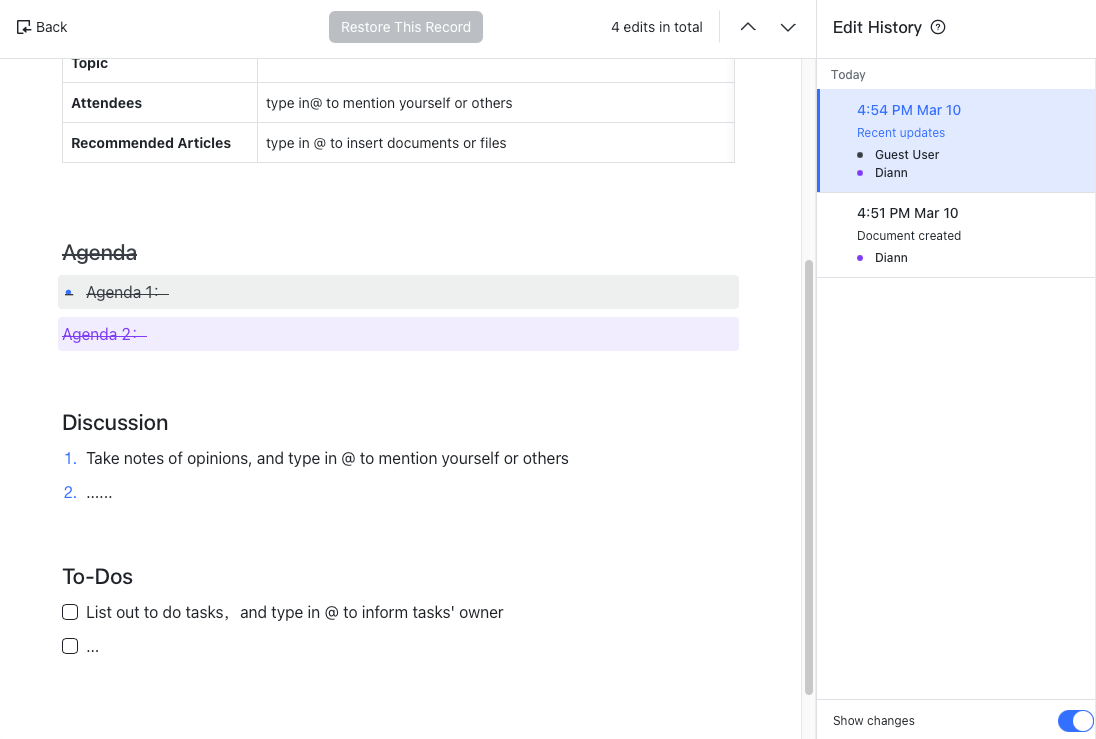
Task: Open the 4:51 PM Mar 10 version
Action: pyautogui.click(x=907, y=213)
